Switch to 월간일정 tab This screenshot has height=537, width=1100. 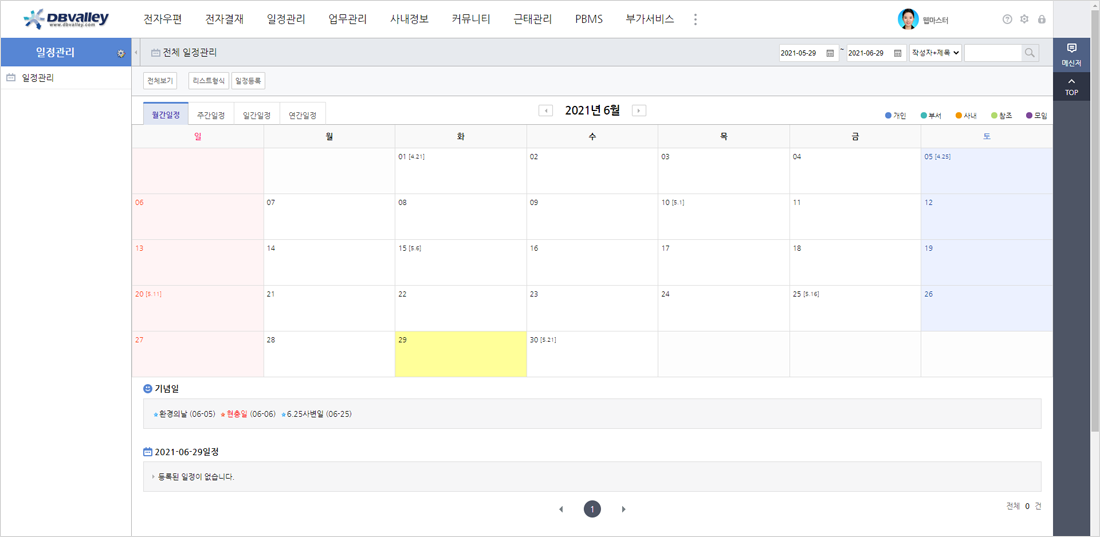pyautogui.click(x=166, y=114)
